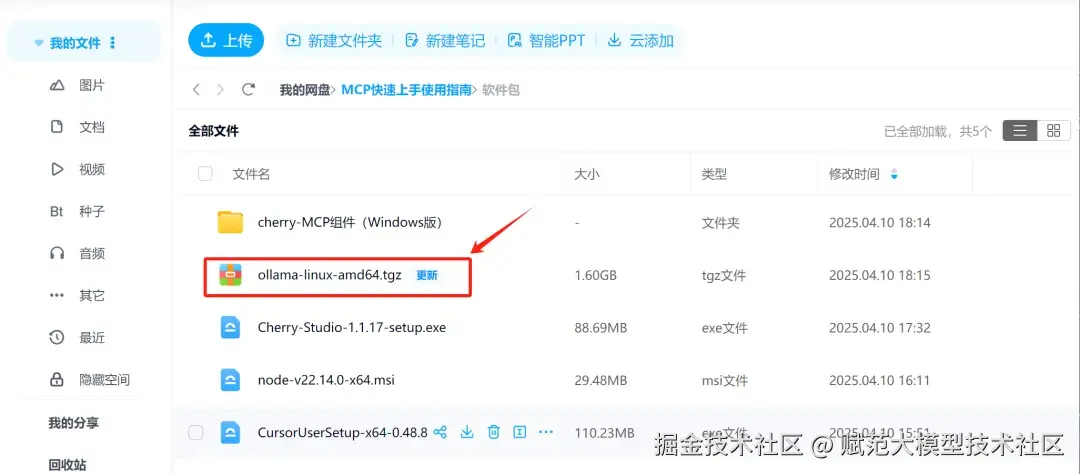Image resolution: width=1080 pixels, height=474 pixels.
Task: Open 云添加 cloud add option
Action: pos(641,41)
